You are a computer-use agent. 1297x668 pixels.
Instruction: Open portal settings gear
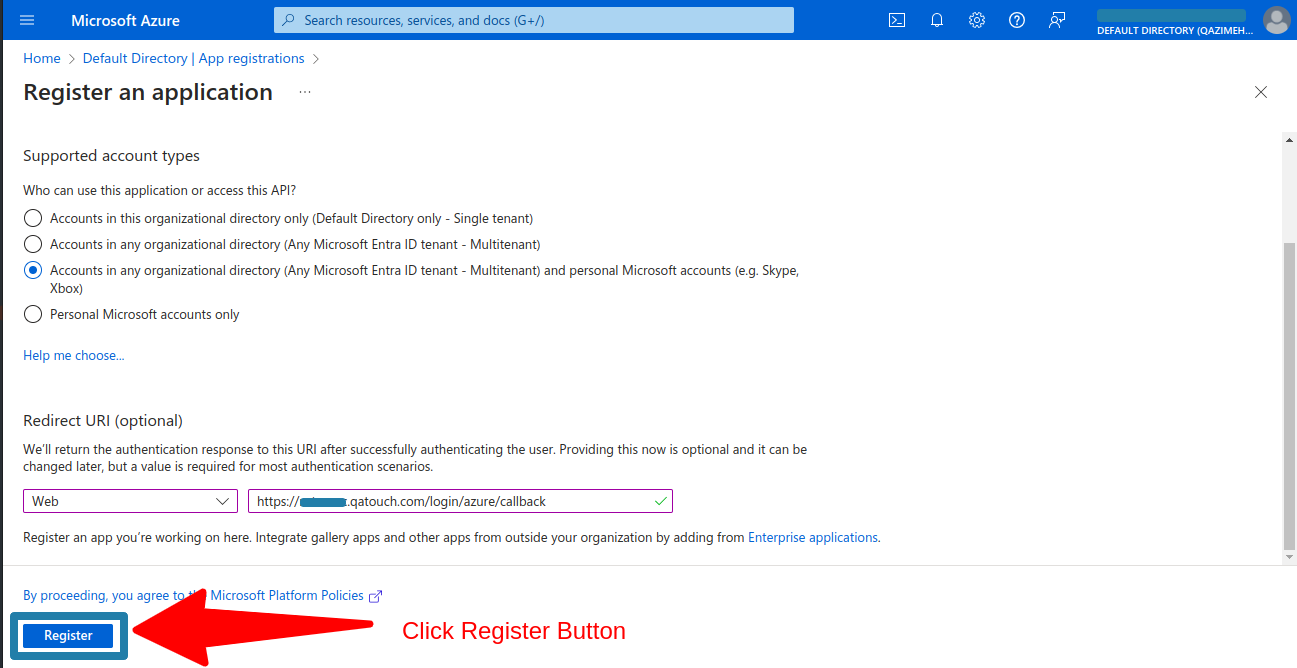click(977, 20)
